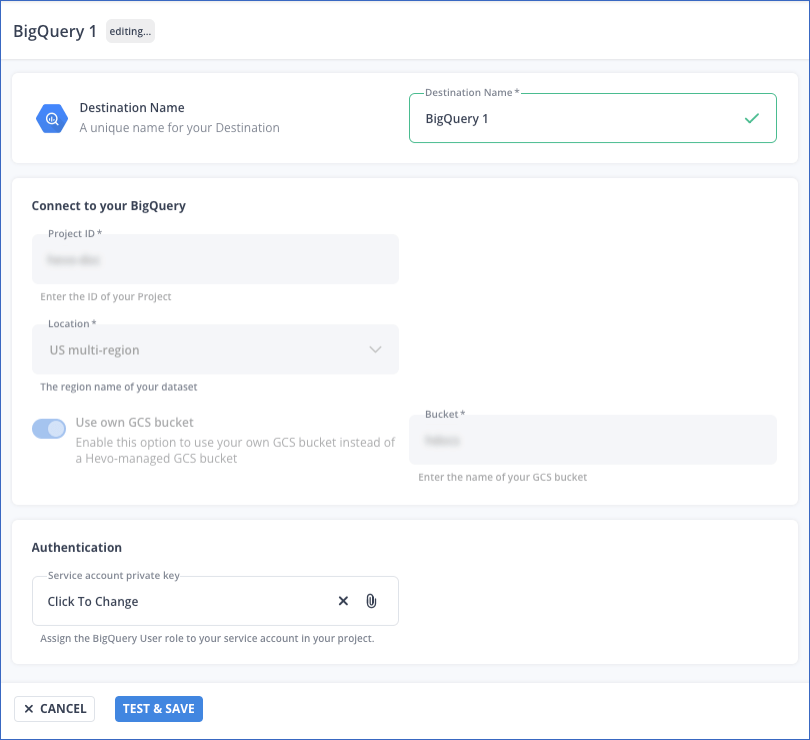
Task: Click the green checkmark in Destination Name field
Action: point(752,118)
